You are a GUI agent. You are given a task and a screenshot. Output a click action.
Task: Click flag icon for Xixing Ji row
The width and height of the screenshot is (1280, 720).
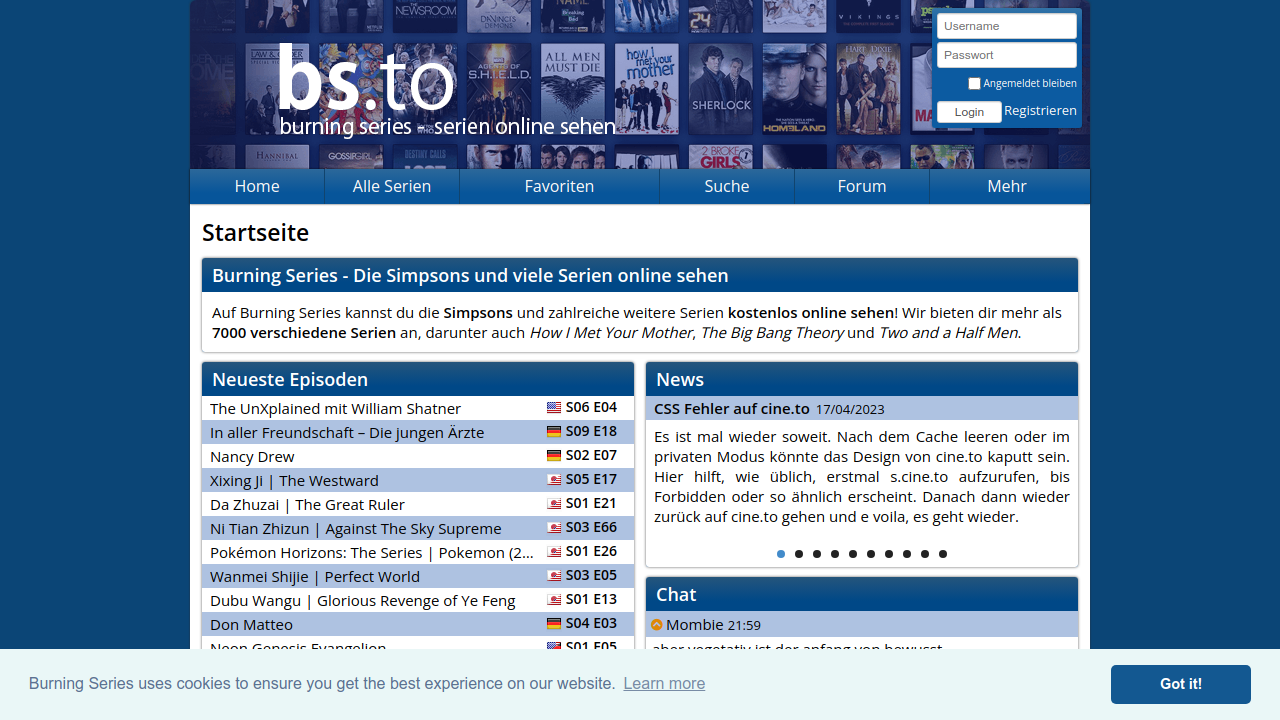tap(554, 480)
